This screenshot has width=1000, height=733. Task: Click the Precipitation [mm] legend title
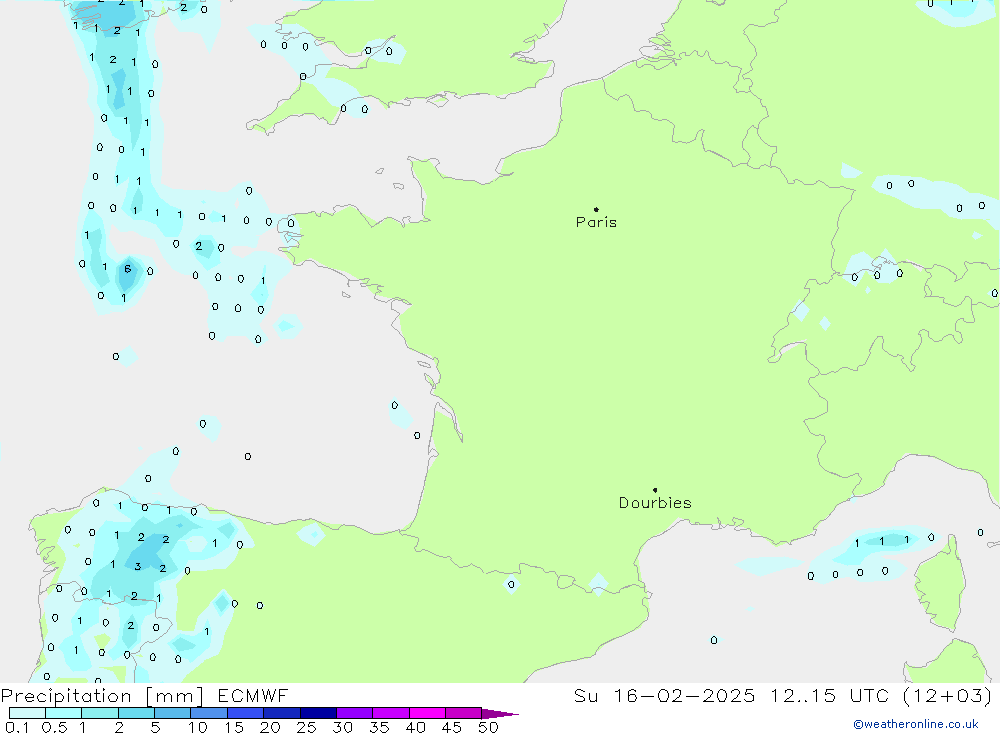(102, 696)
